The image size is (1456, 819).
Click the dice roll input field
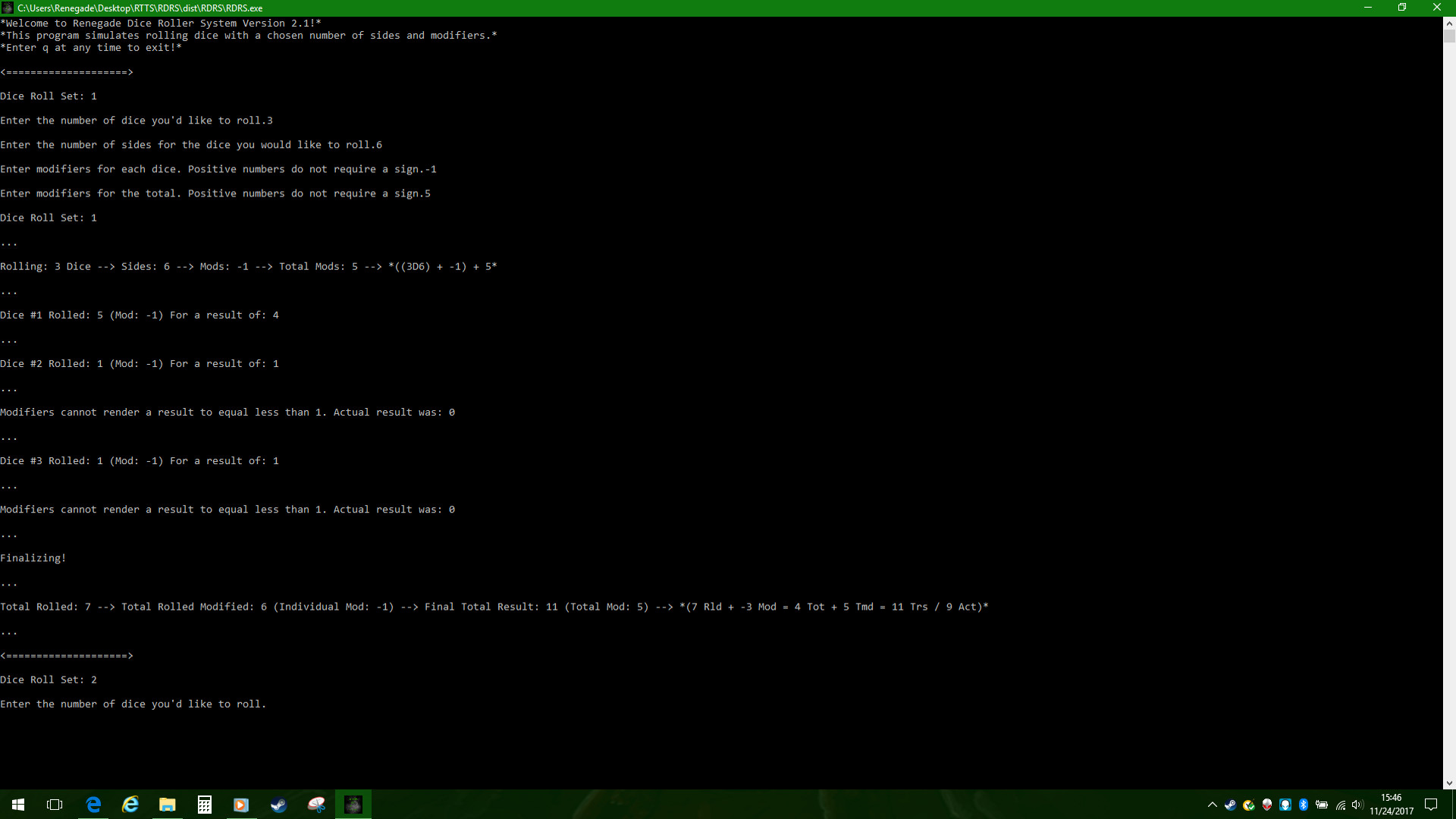(270, 704)
